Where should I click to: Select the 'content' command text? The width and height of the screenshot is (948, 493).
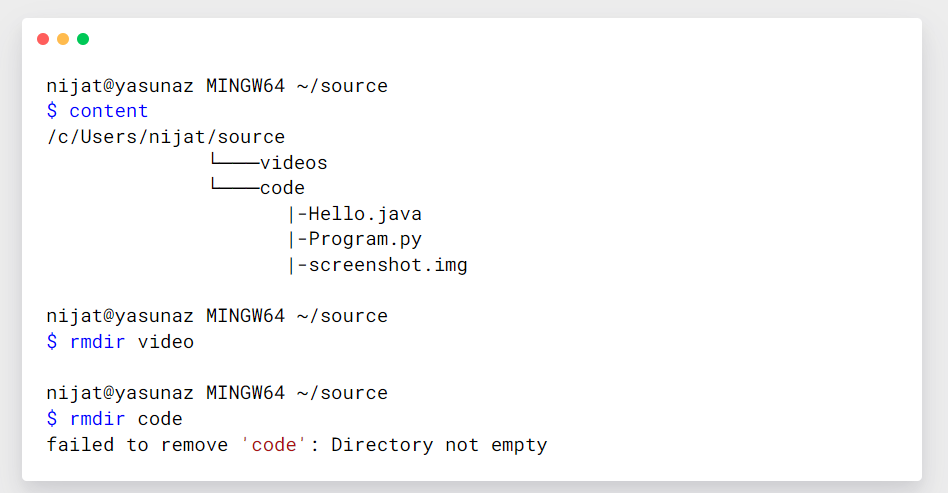pyautogui.click(x=108, y=111)
